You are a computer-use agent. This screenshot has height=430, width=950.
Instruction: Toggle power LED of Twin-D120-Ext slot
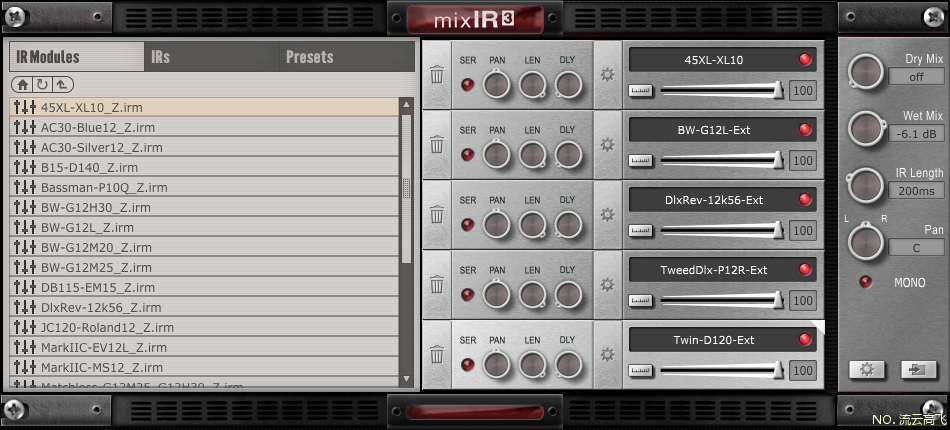tap(805, 339)
